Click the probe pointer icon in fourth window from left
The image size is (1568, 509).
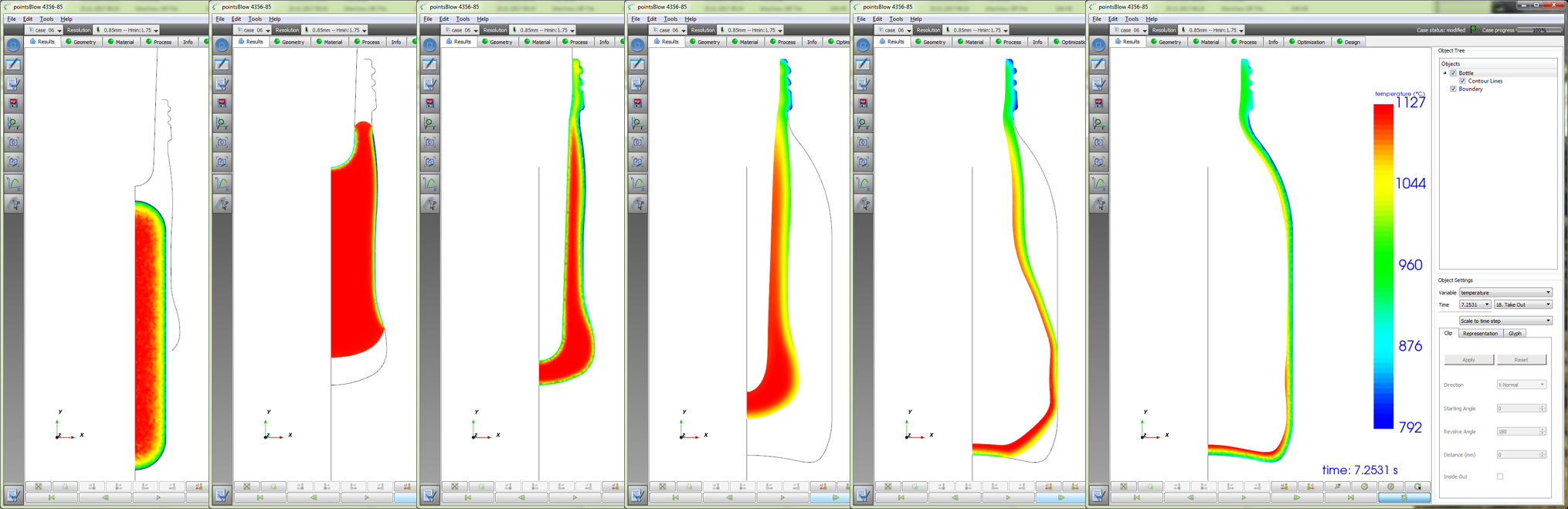coord(637,204)
